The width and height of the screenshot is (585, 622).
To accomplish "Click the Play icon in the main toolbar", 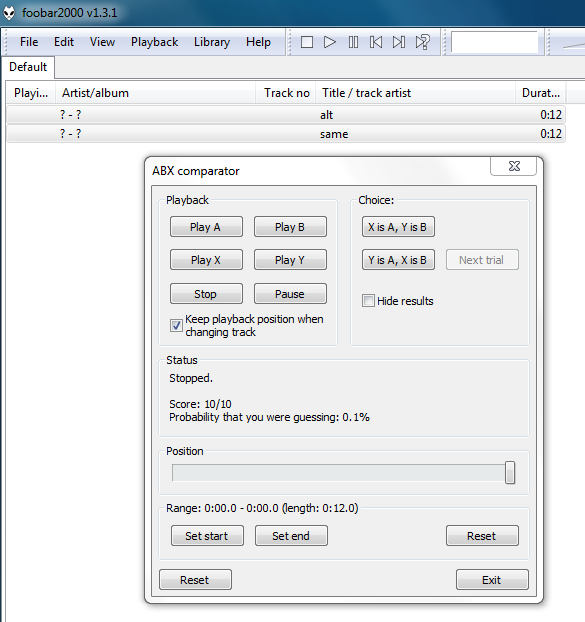I will [330, 42].
